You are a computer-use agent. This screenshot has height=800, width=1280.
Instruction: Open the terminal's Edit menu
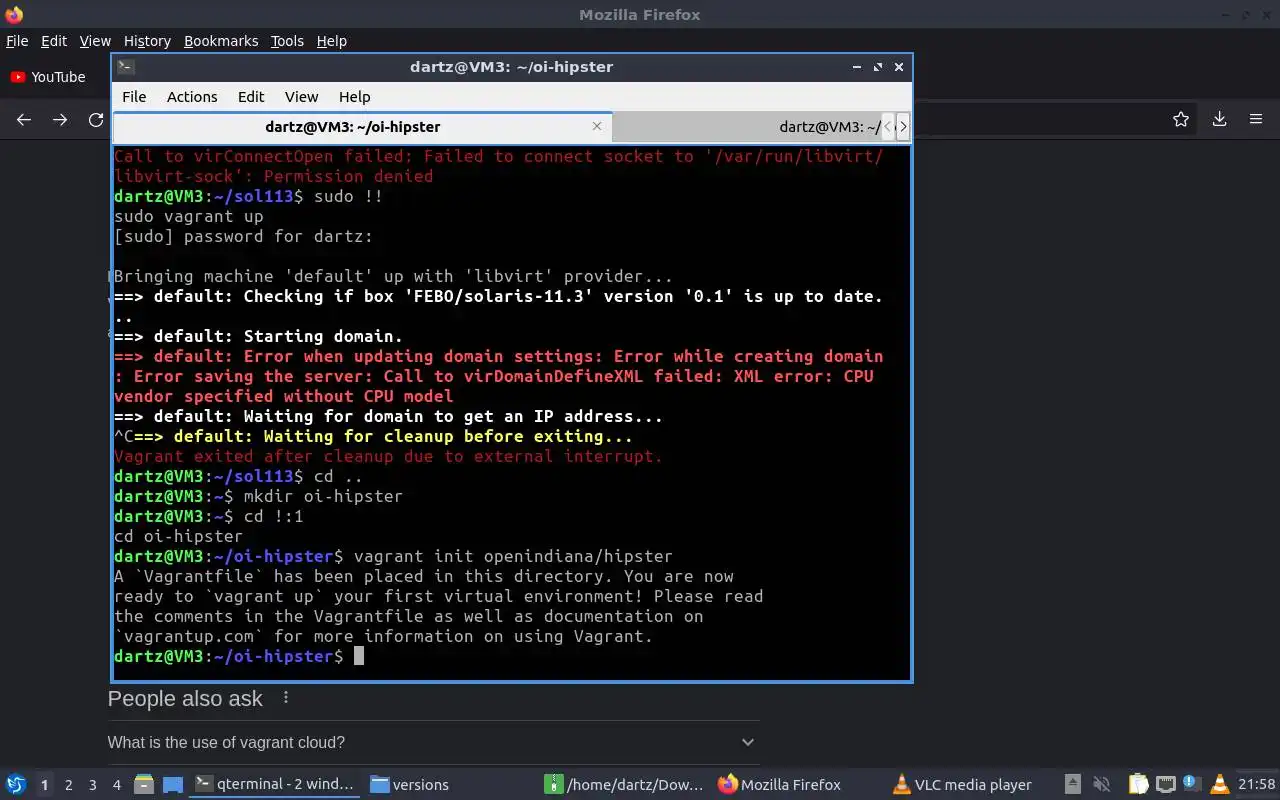[x=251, y=97]
